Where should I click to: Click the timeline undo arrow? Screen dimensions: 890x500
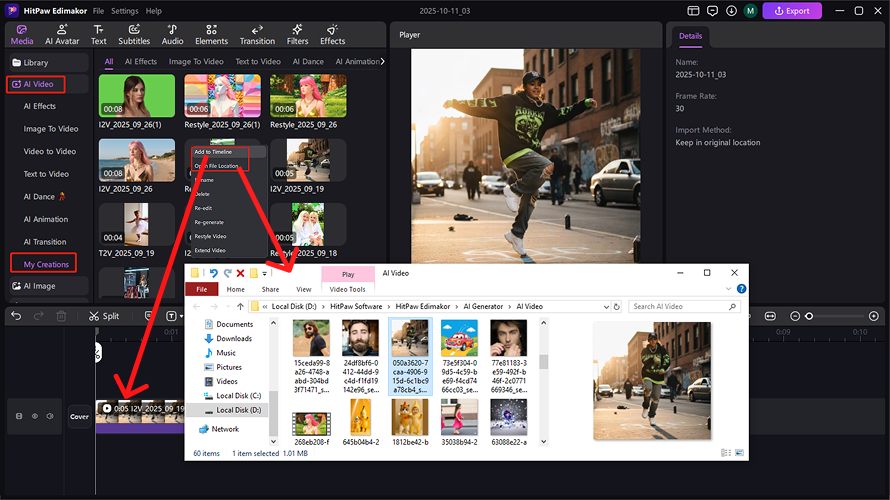pos(16,316)
